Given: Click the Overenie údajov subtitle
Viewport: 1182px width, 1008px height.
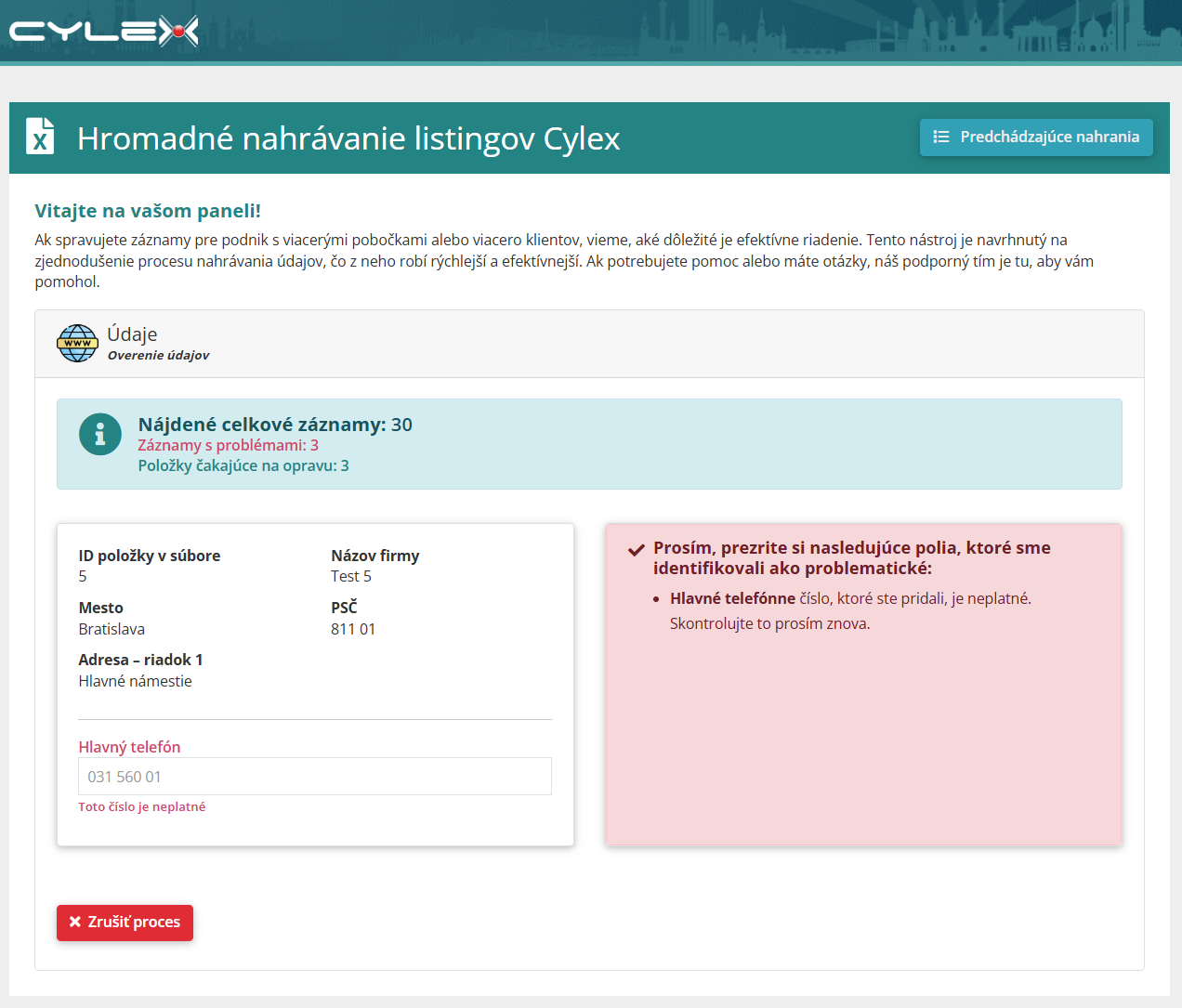Looking at the screenshot, I should [158, 355].
